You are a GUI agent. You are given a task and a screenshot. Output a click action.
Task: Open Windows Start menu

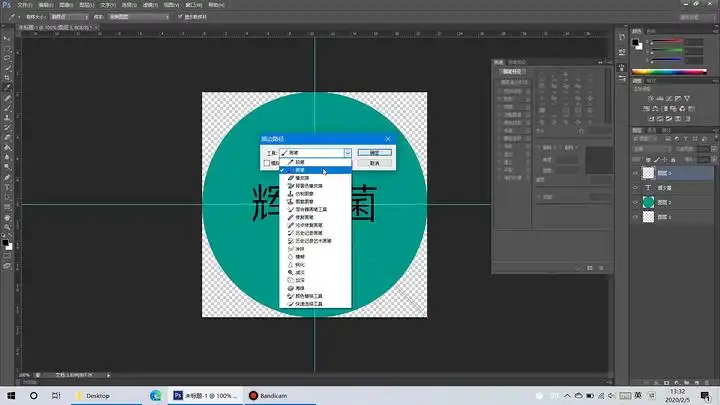(11, 396)
